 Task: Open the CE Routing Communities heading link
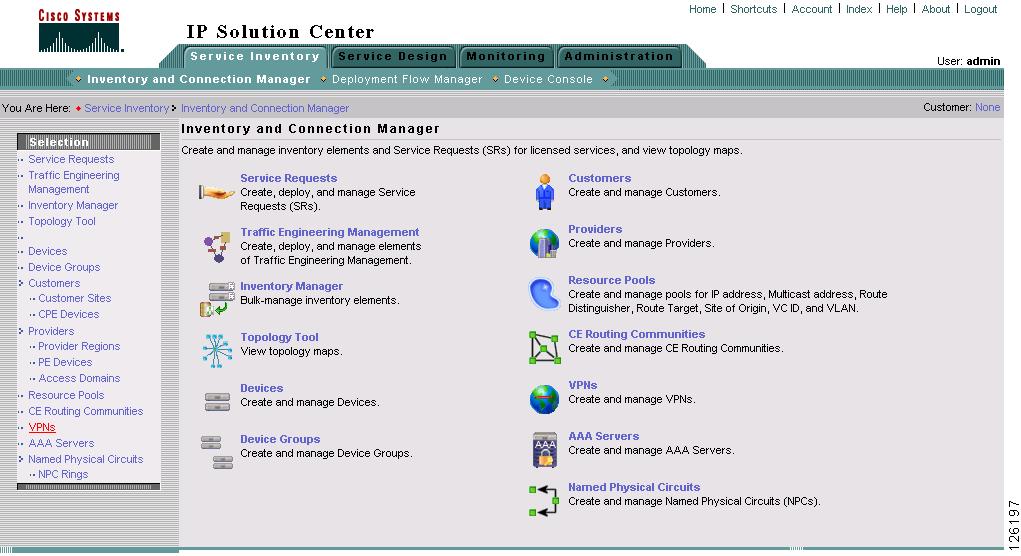pos(636,334)
